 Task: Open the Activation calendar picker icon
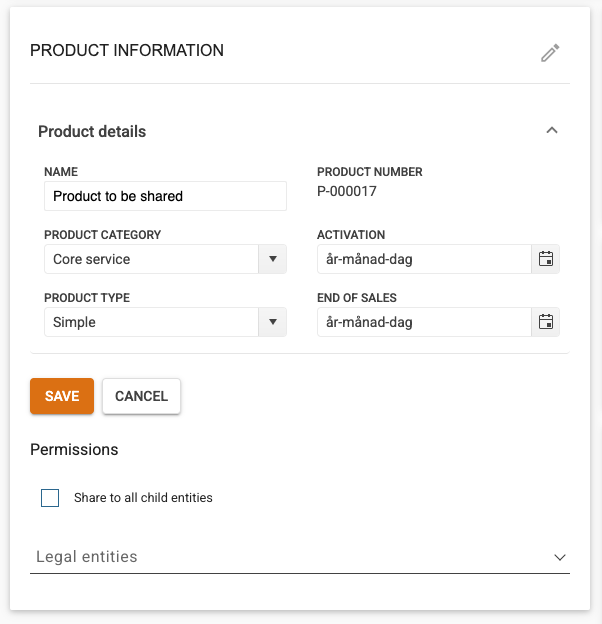[546, 259]
